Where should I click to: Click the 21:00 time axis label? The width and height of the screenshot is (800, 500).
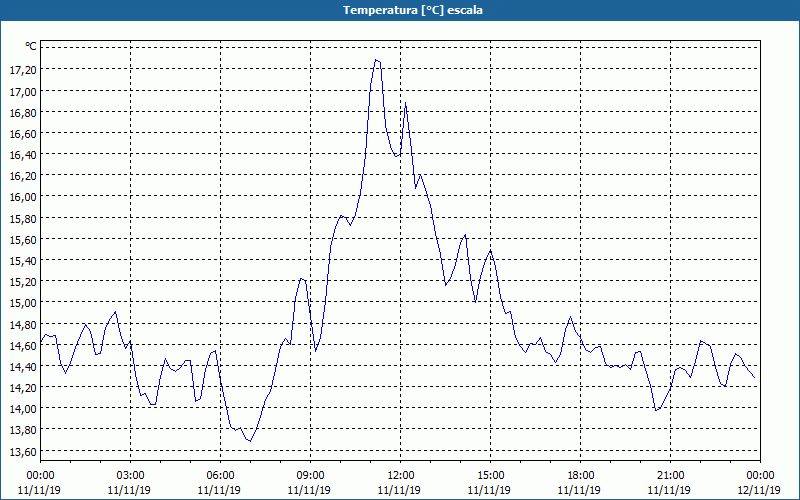tap(670, 476)
